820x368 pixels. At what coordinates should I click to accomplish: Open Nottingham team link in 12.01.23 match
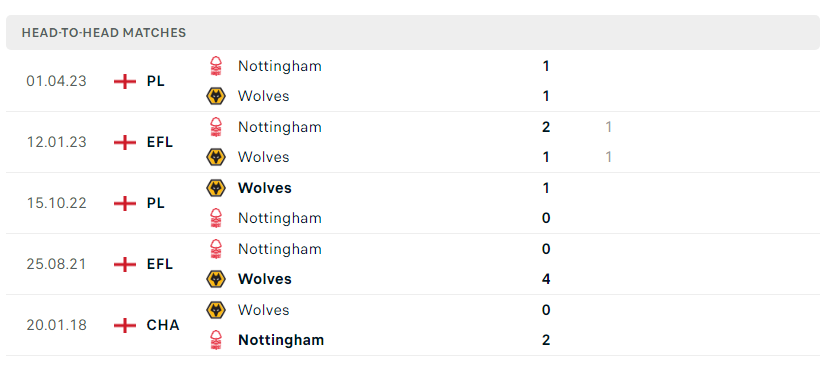click(x=280, y=128)
